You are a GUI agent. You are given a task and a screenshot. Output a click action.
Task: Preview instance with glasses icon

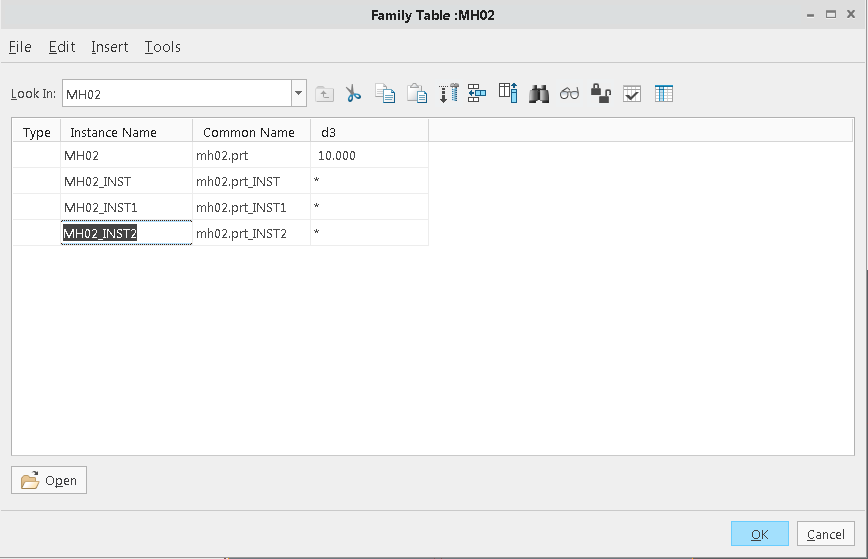[x=569, y=94]
